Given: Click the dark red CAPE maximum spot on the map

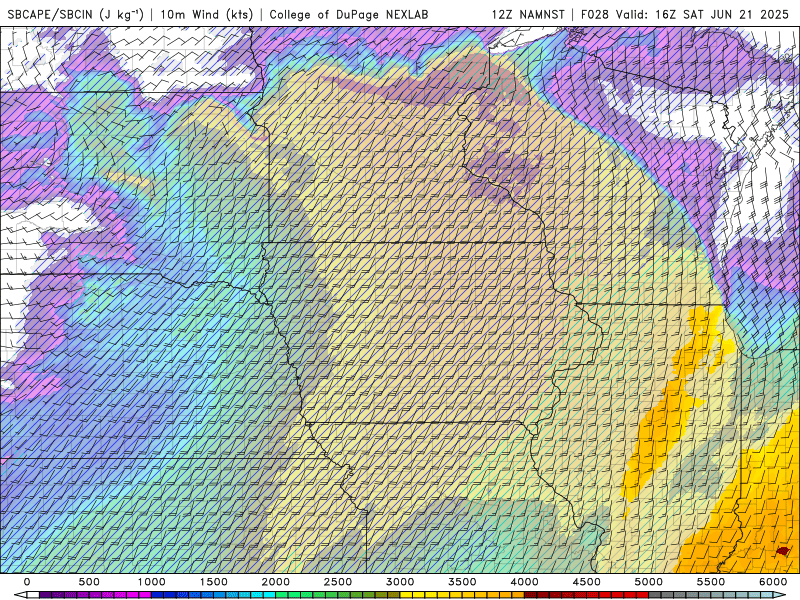Looking at the screenshot, I should (x=783, y=551).
